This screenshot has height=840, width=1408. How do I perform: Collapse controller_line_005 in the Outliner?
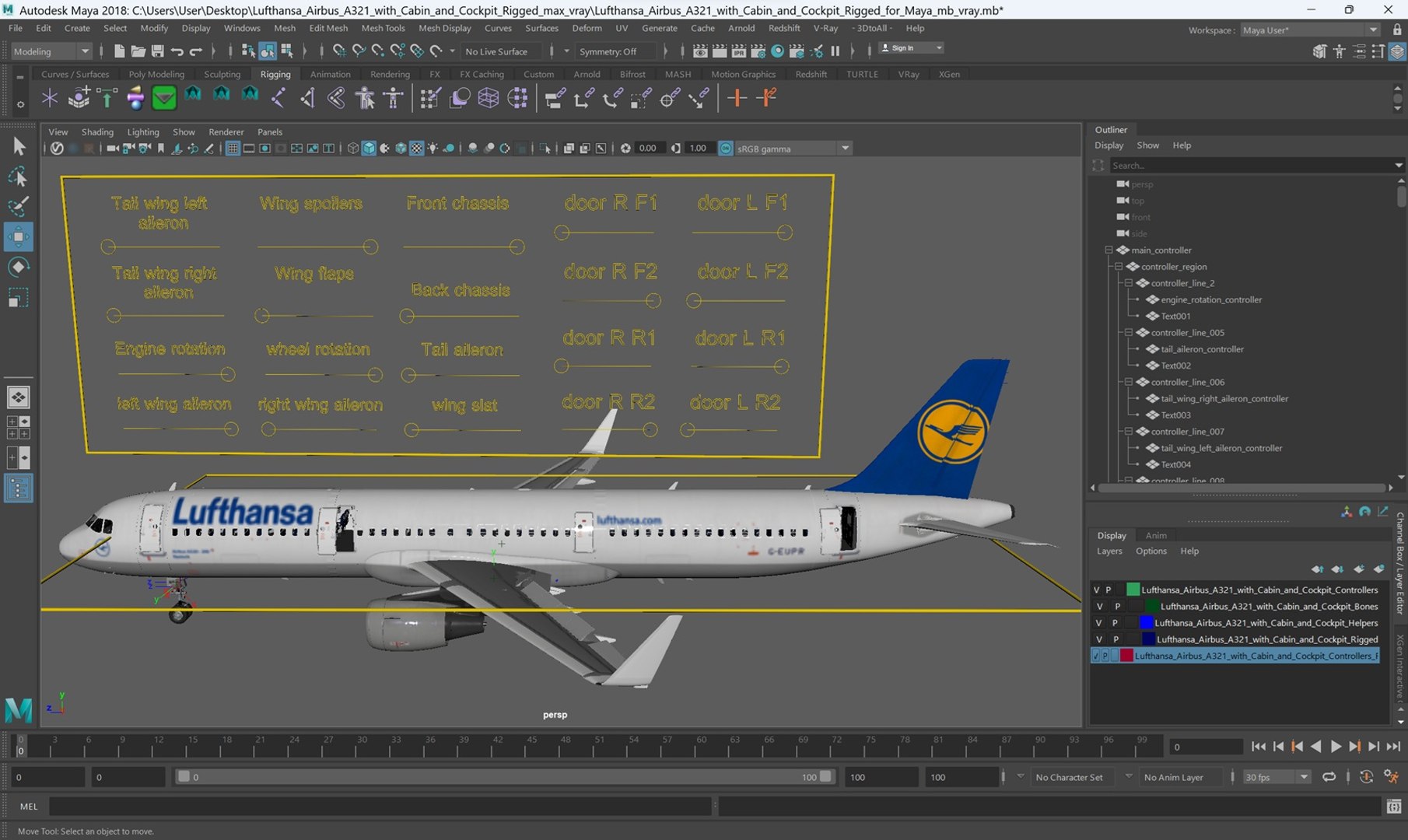(1129, 332)
